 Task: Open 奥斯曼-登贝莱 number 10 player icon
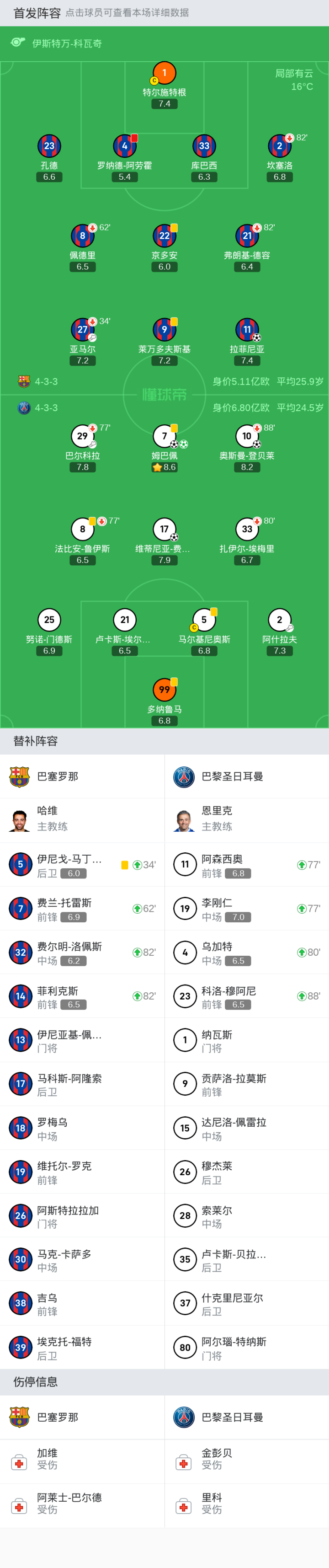coord(247,436)
